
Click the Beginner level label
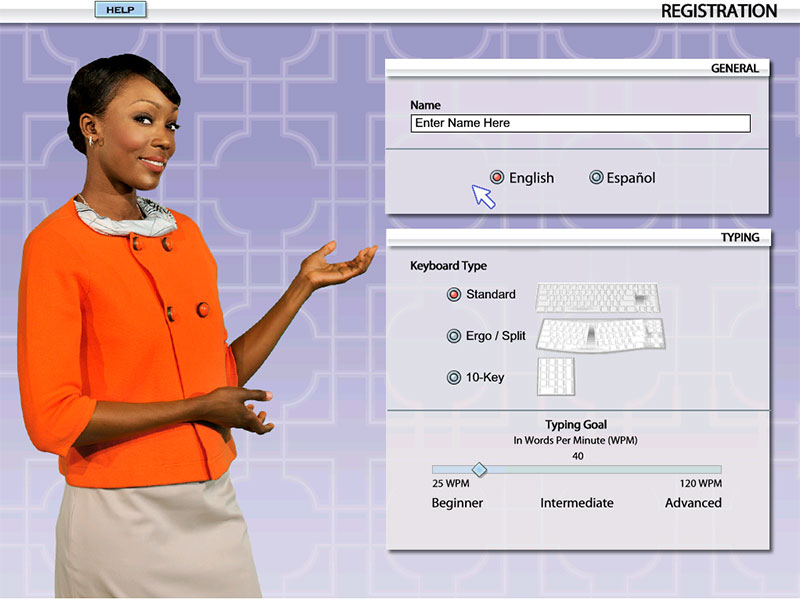point(457,503)
